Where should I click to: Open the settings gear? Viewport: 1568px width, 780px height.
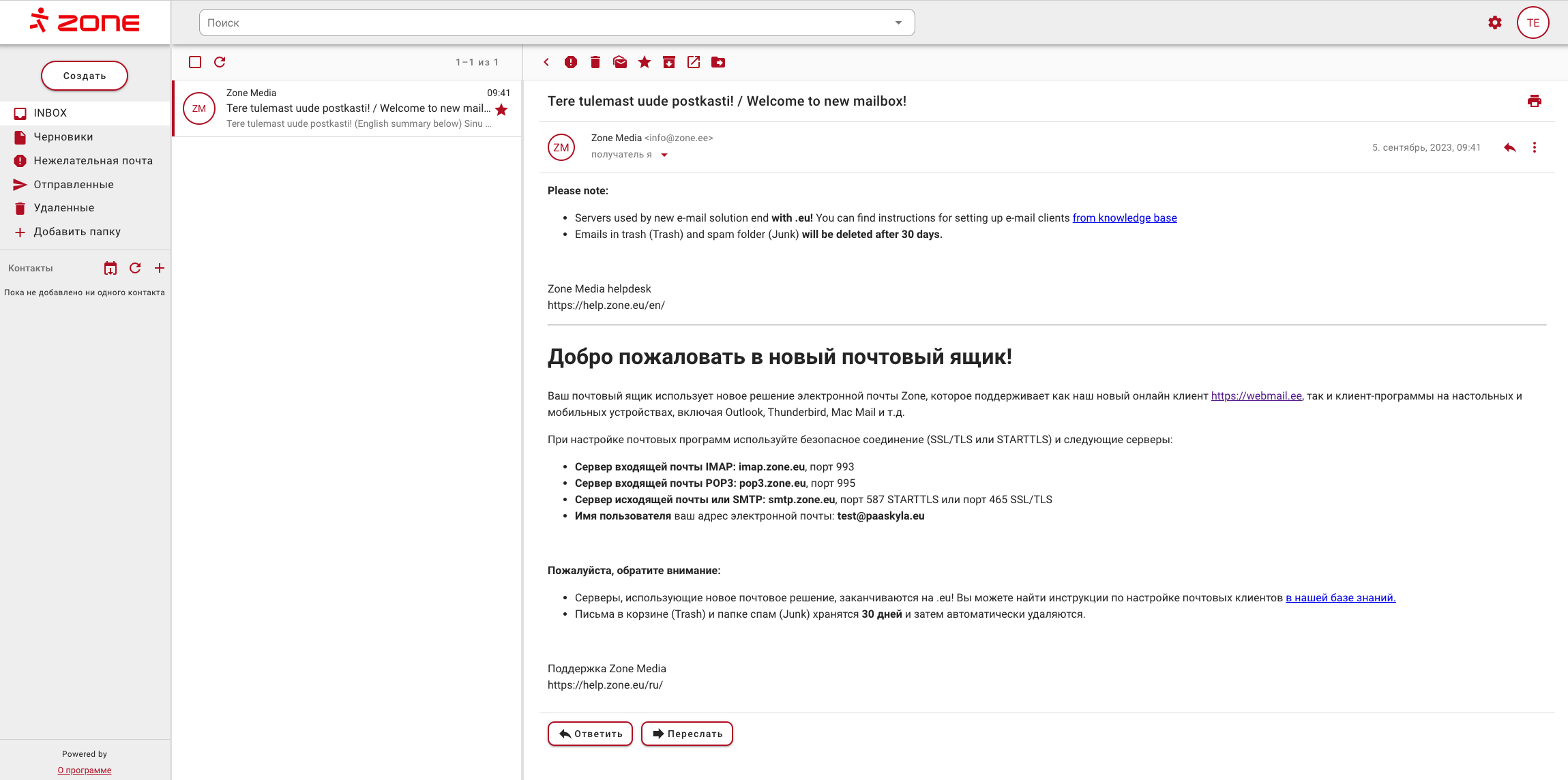click(x=1495, y=22)
